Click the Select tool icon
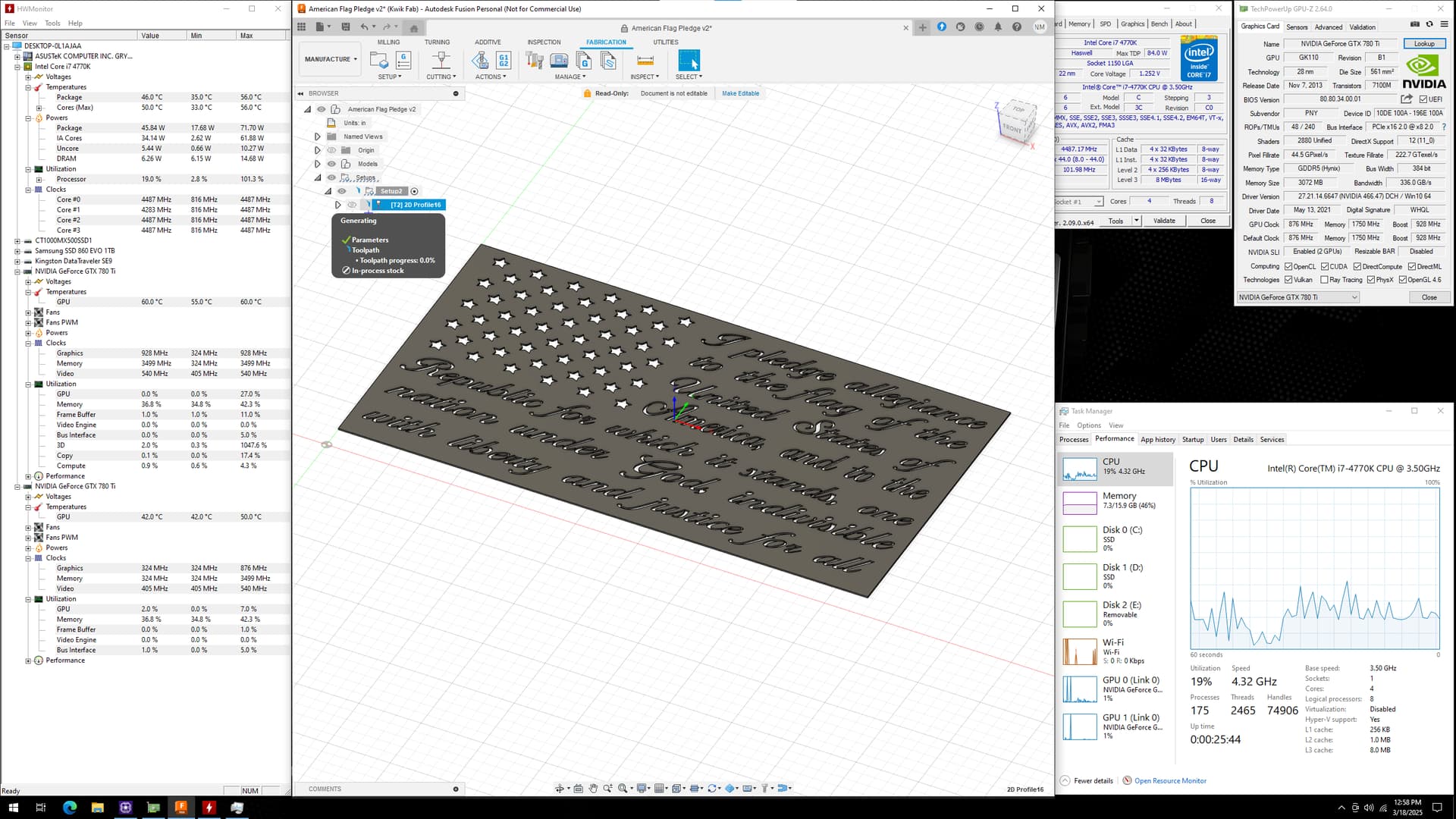 (x=689, y=60)
